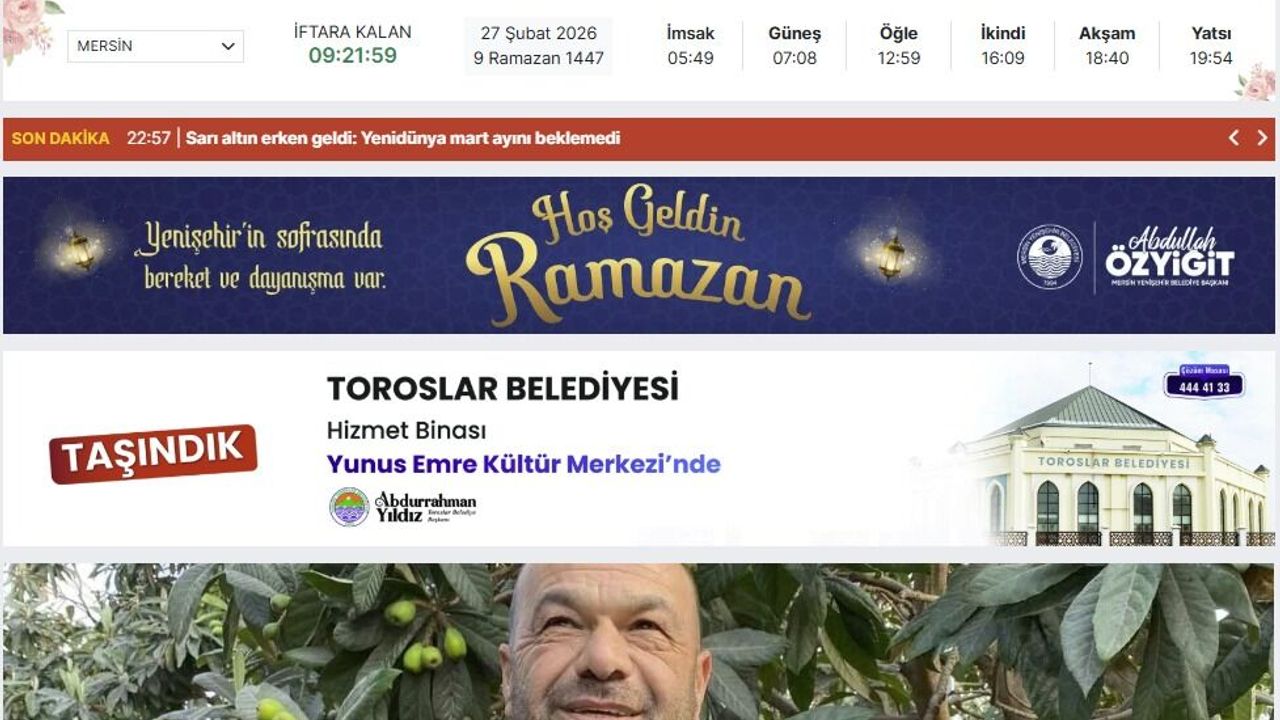Click the Toroslar Belediyesi round emblem

click(349, 507)
